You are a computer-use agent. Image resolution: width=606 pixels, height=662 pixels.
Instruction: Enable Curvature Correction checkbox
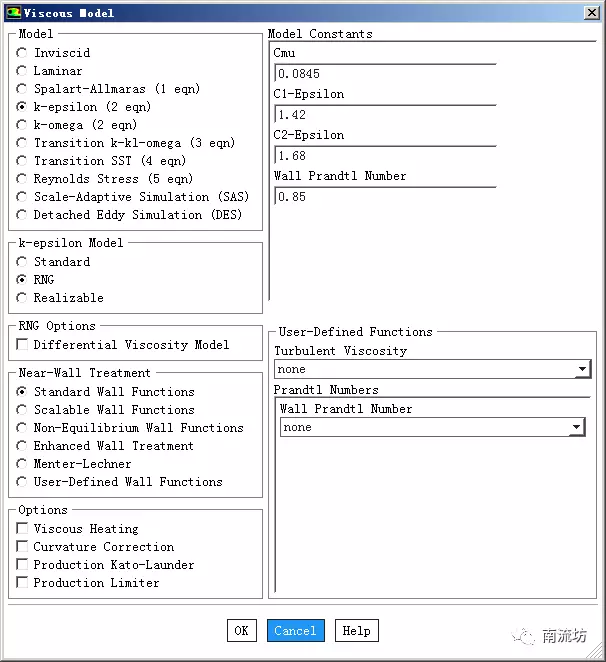22,546
